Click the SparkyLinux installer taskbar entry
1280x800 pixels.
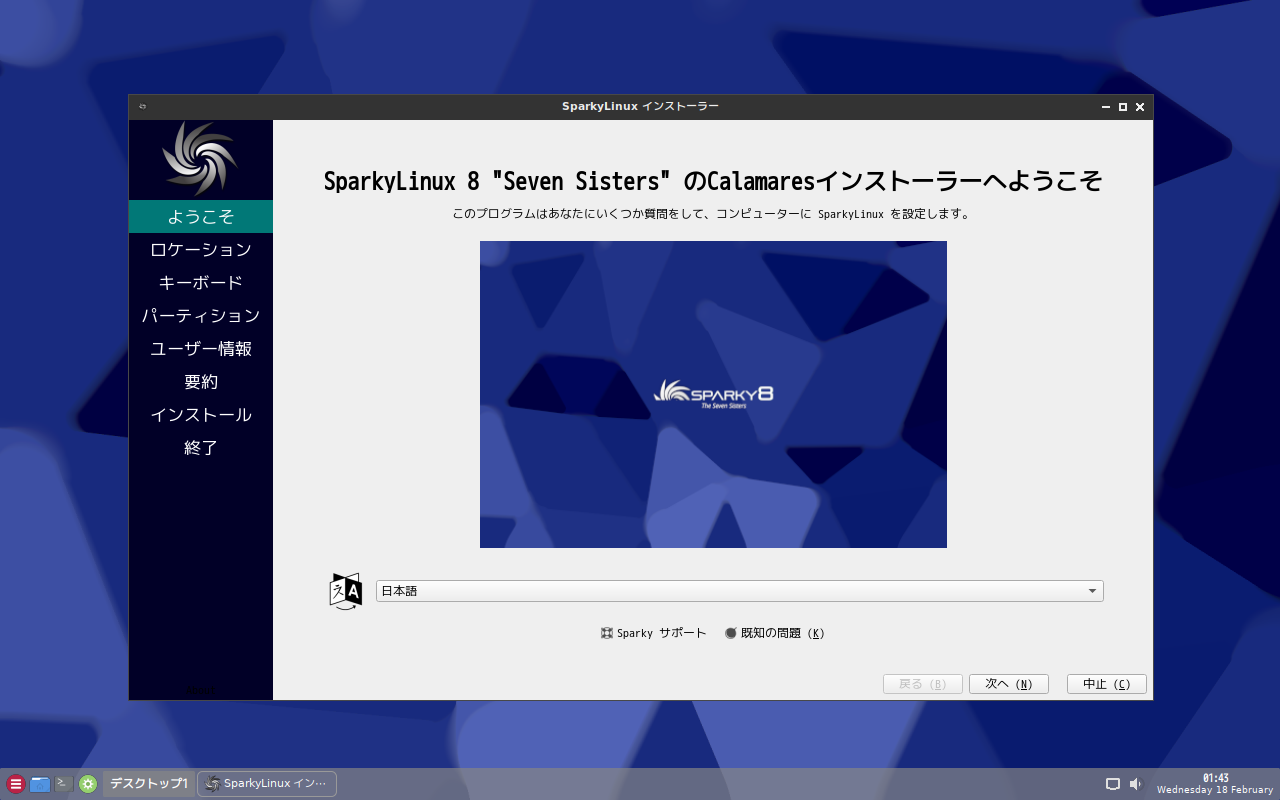point(267,784)
